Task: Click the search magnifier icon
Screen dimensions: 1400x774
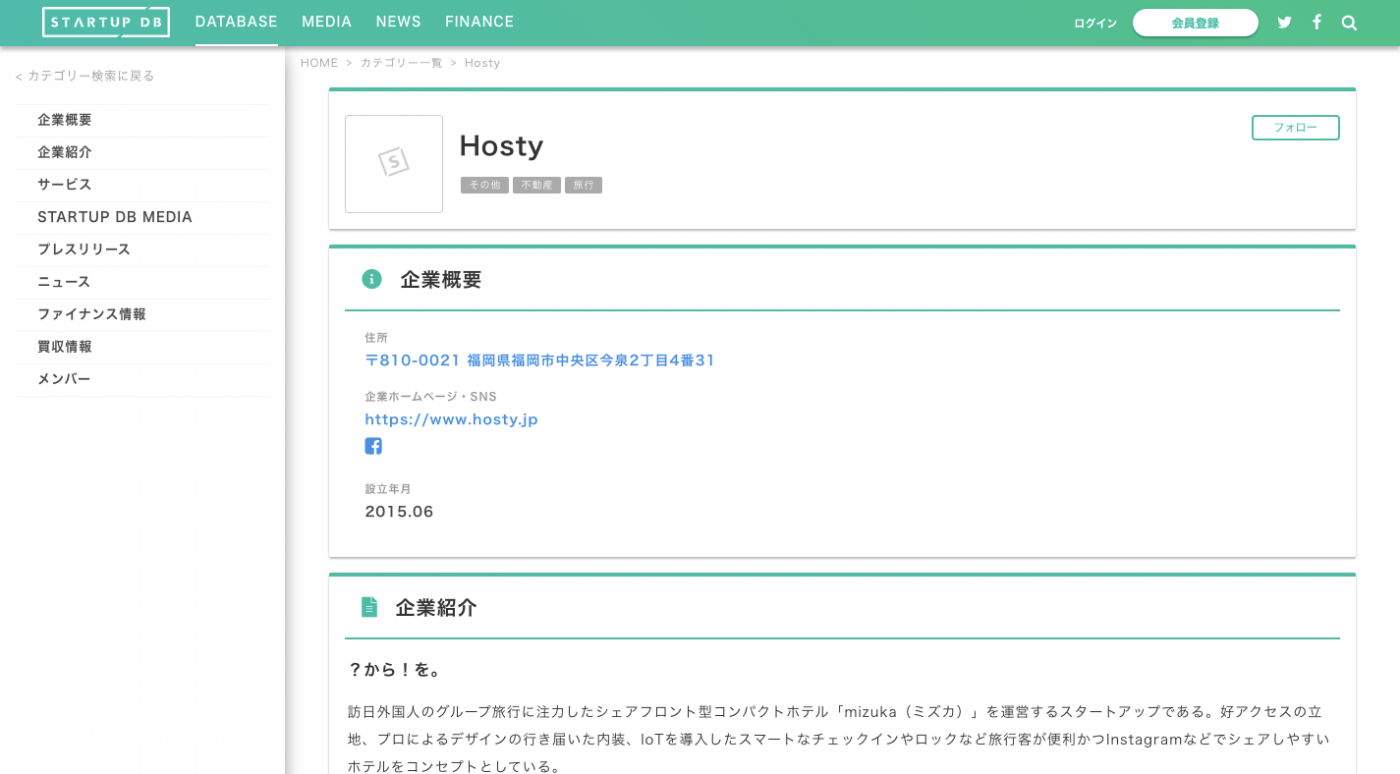Action: tap(1349, 22)
